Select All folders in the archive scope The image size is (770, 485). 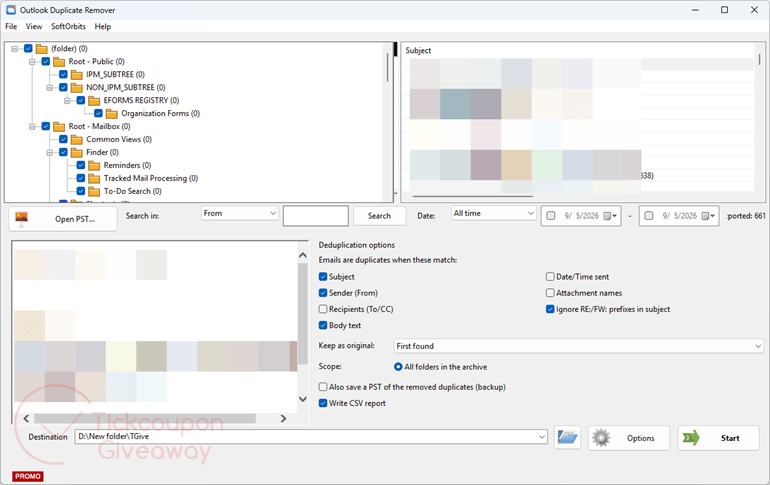[398, 367]
